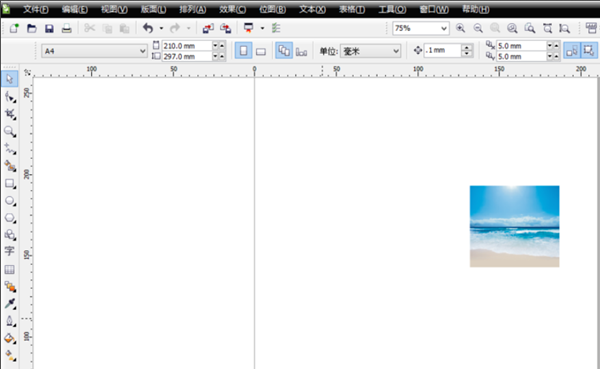Open the 位图(B) menu

[x=272, y=9]
